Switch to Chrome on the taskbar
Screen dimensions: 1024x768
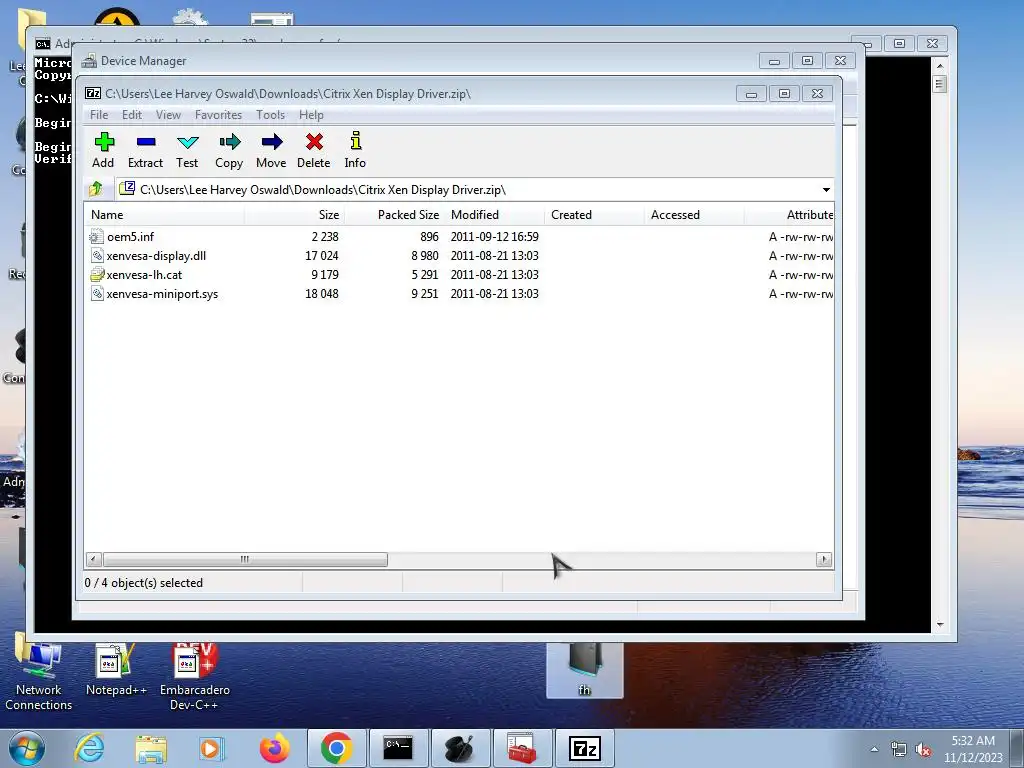pyautogui.click(x=336, y=748)
